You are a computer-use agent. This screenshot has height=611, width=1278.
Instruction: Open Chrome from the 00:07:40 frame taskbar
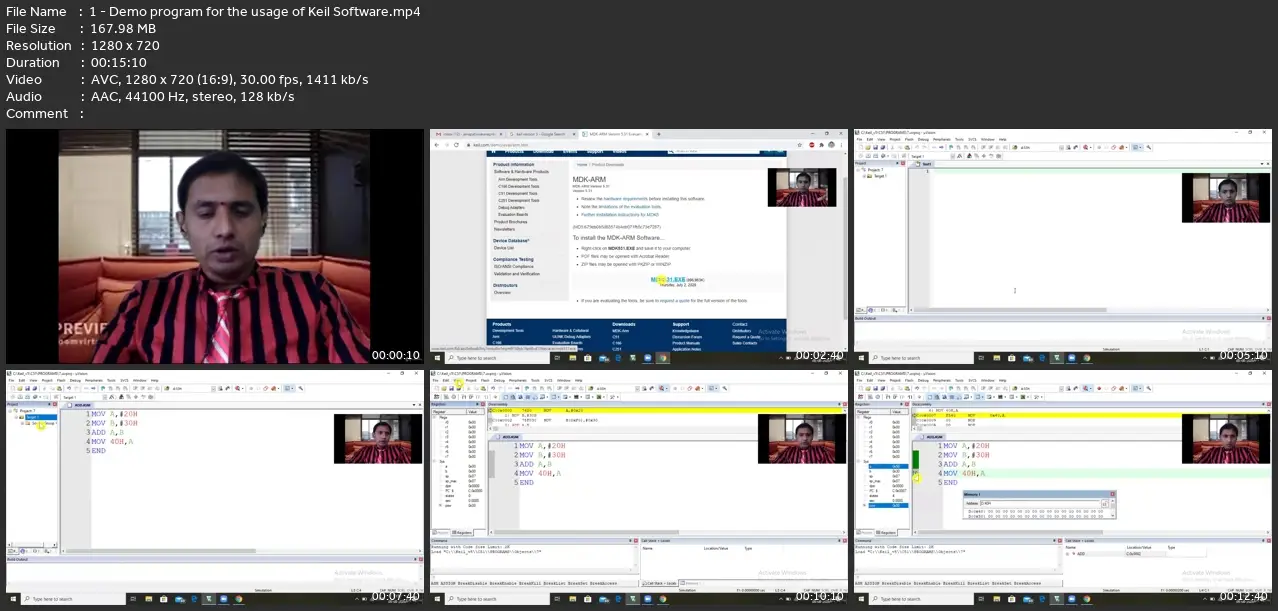(239, 599)
